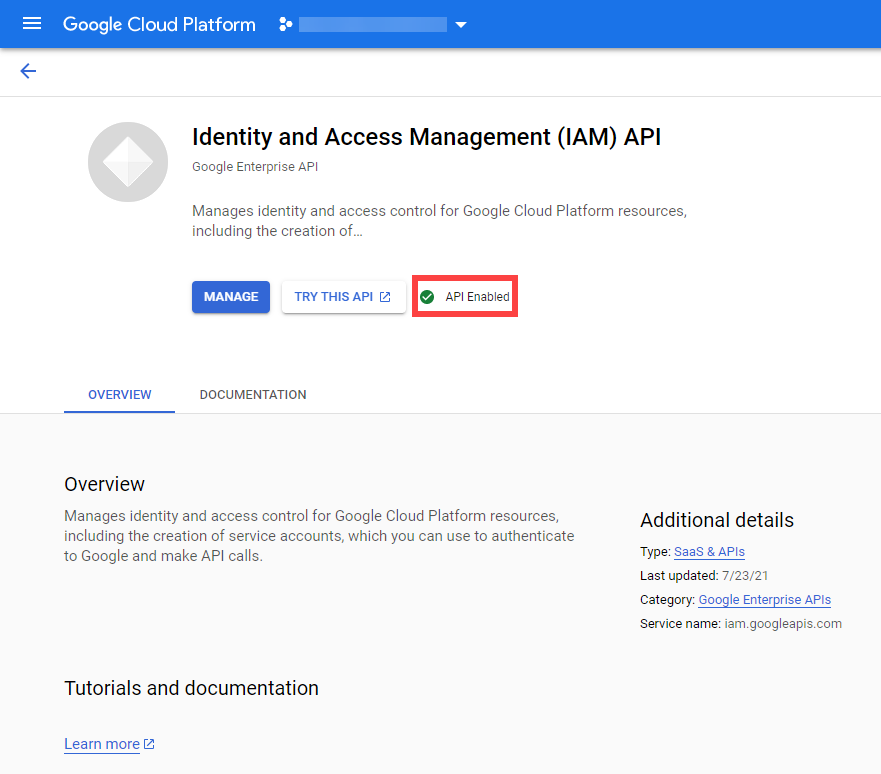
Task: Click the green API Enabled checkmark
Action: (427, 297)
